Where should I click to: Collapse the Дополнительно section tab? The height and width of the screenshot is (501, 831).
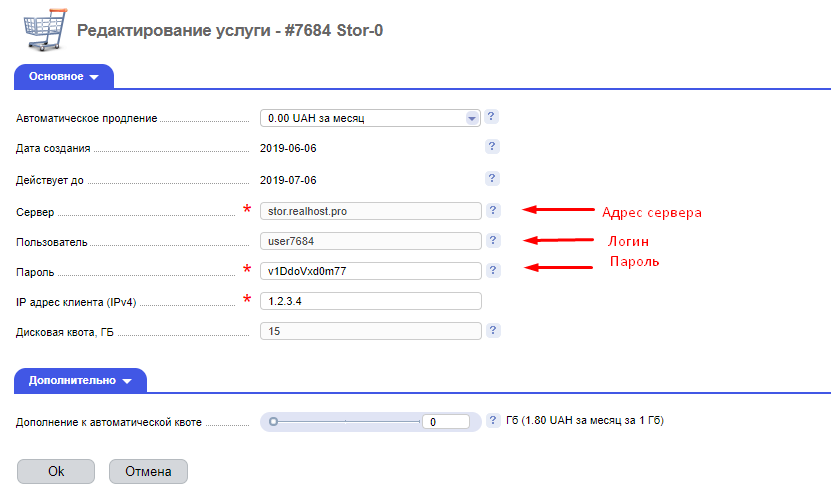tap(80, 381)
